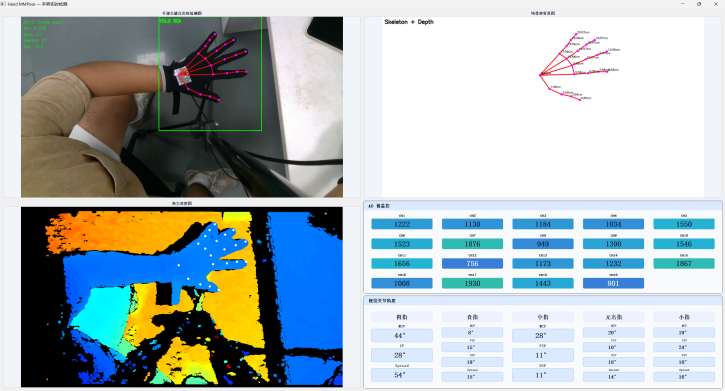This screenshot has width=725, height=391.
Task: Click the index finger 8° angle value
Action: click(472, 332)
